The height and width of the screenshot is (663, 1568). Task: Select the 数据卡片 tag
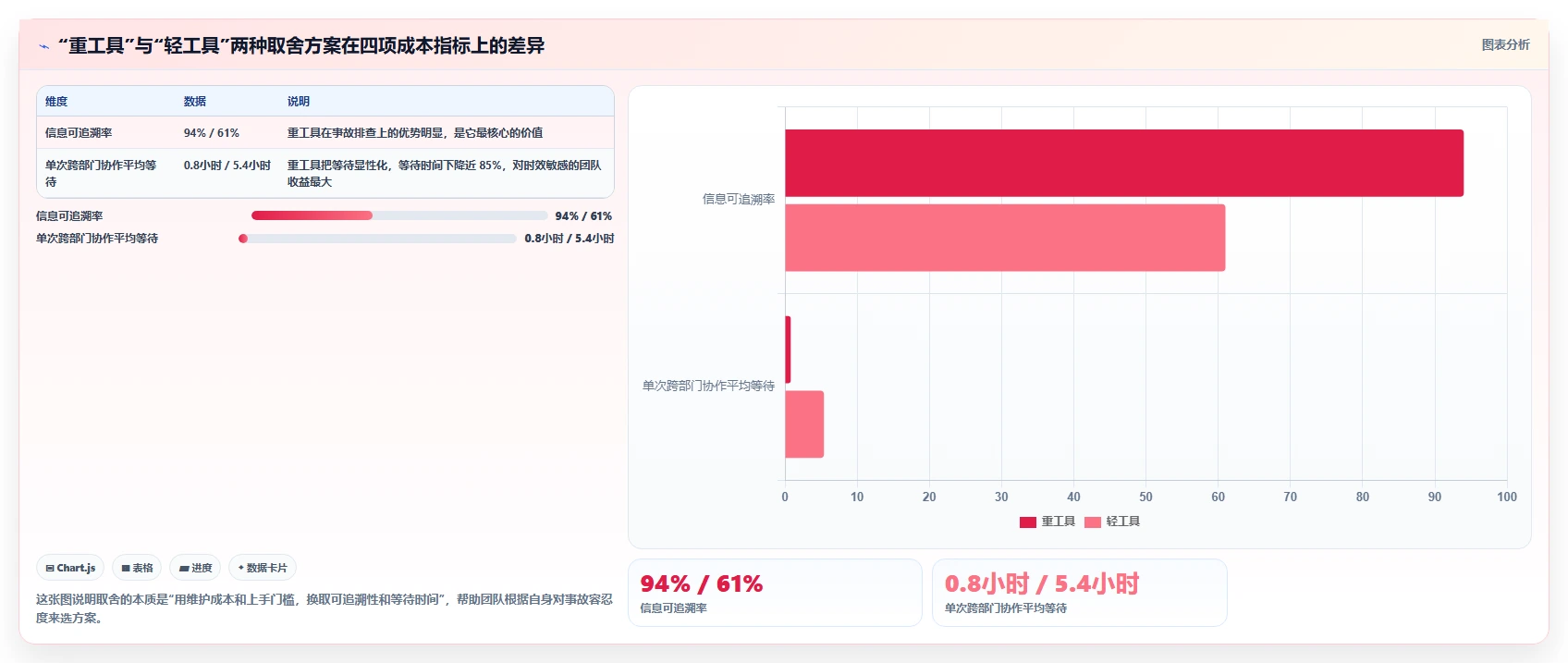(x=263, y=568)
